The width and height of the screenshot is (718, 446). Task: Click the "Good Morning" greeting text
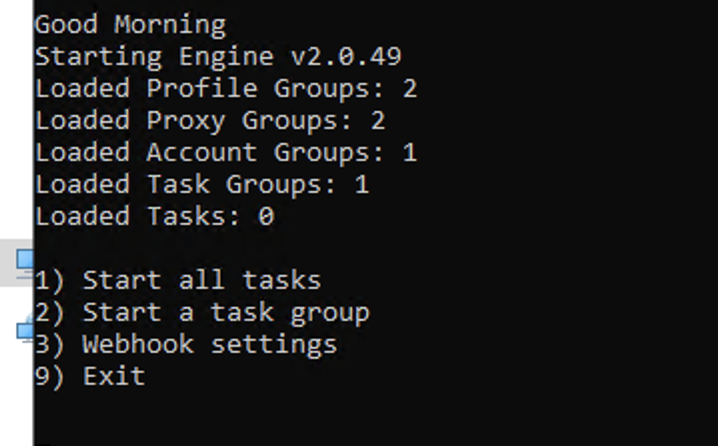[130, 24]
